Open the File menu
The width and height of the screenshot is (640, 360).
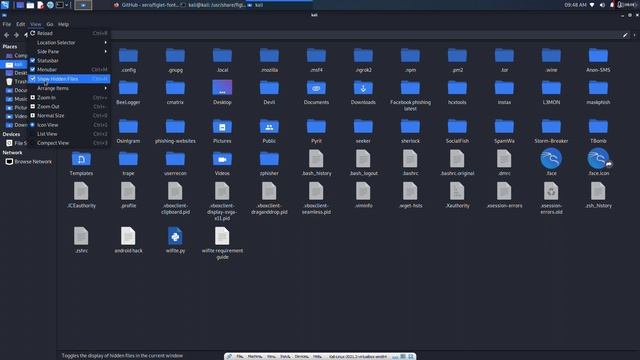pos(7,24)
